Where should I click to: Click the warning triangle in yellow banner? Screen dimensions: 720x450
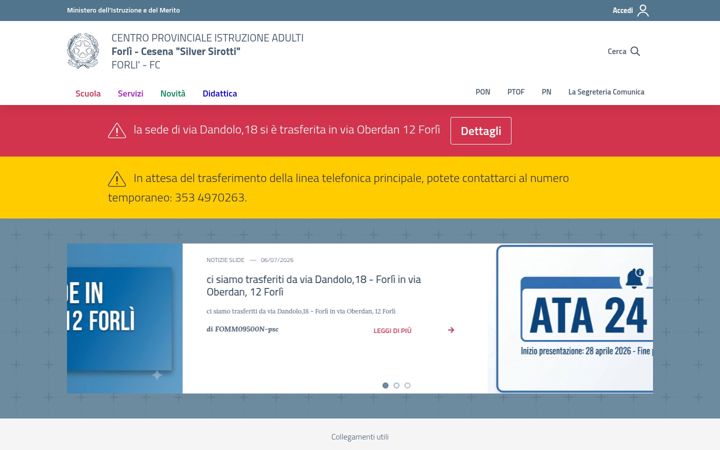(x=117, y=179)
